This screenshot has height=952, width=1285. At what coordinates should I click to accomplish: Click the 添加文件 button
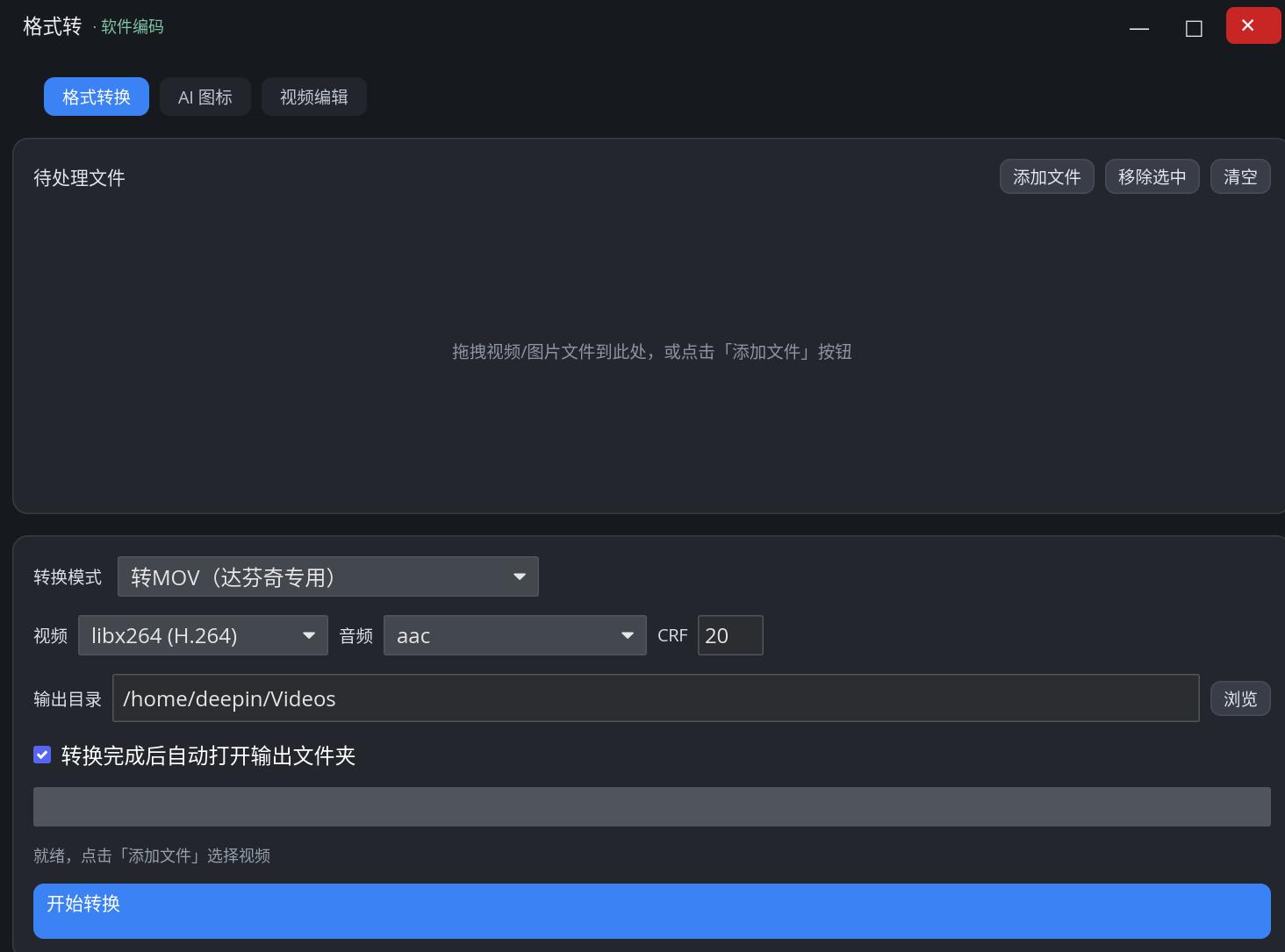(1047, 176)
